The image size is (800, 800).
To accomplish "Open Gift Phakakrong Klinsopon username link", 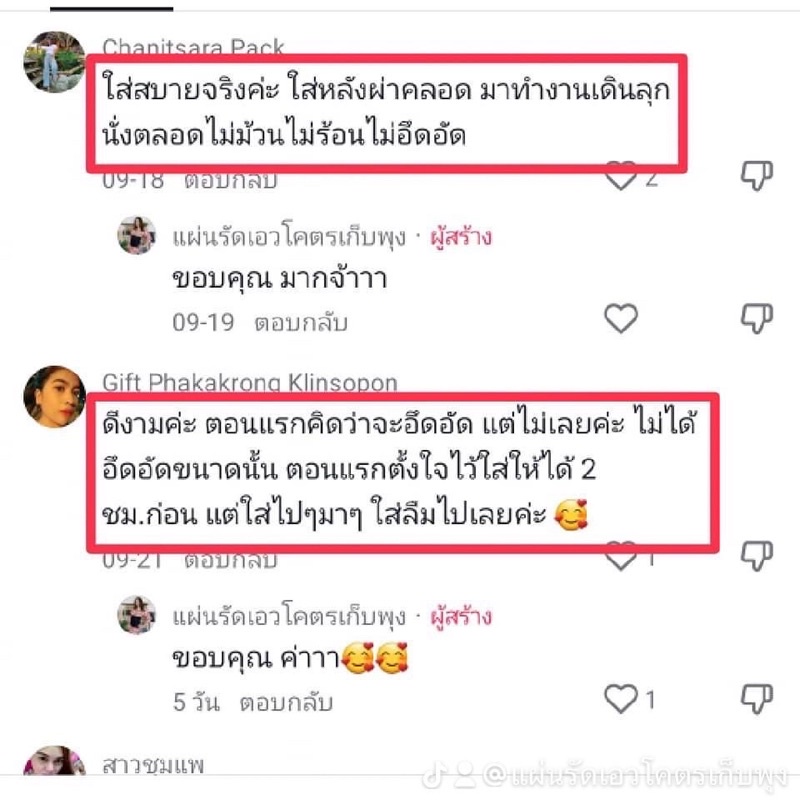I will coord(250,382).
